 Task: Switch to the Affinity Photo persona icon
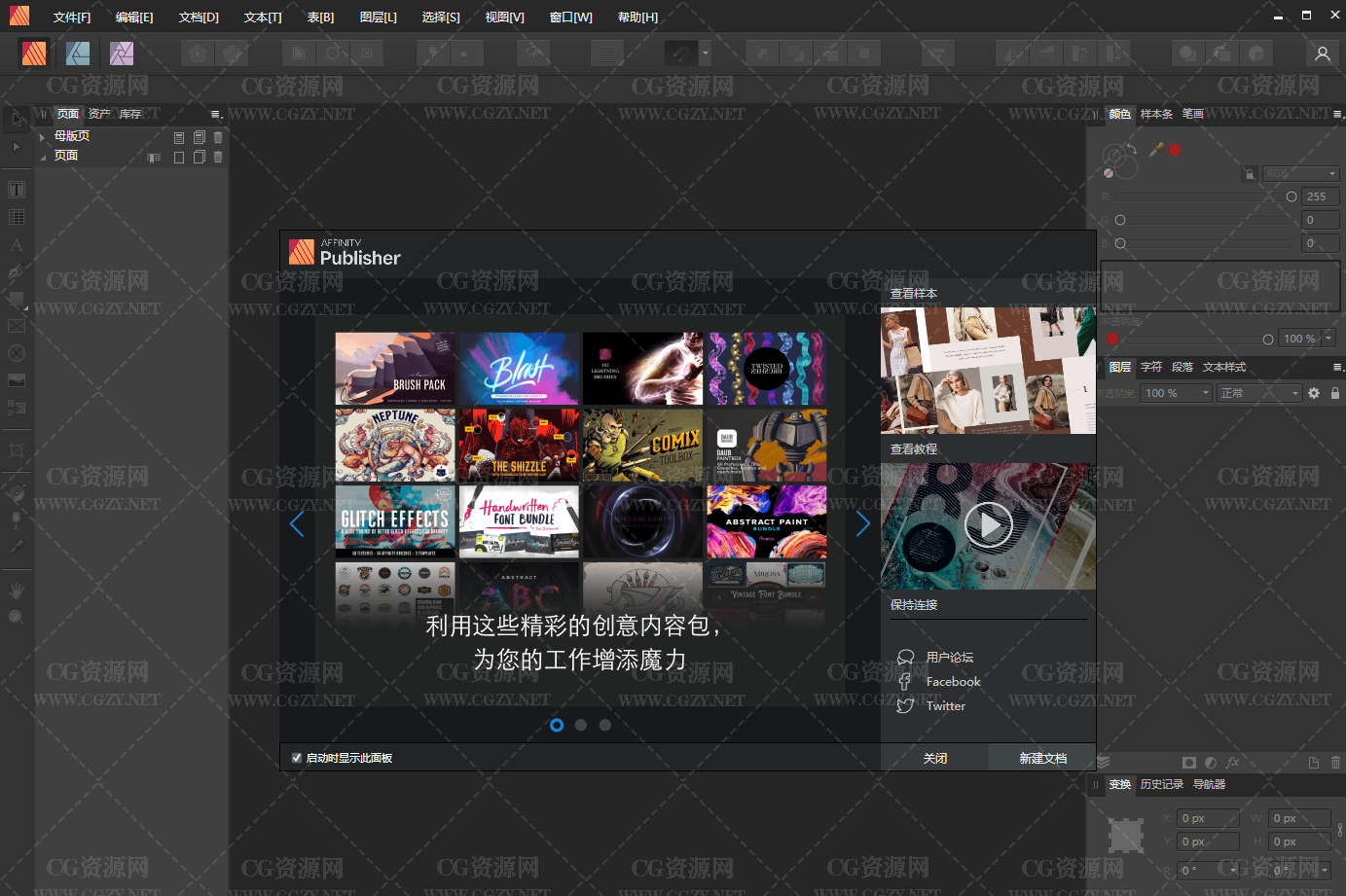point(122,54)
